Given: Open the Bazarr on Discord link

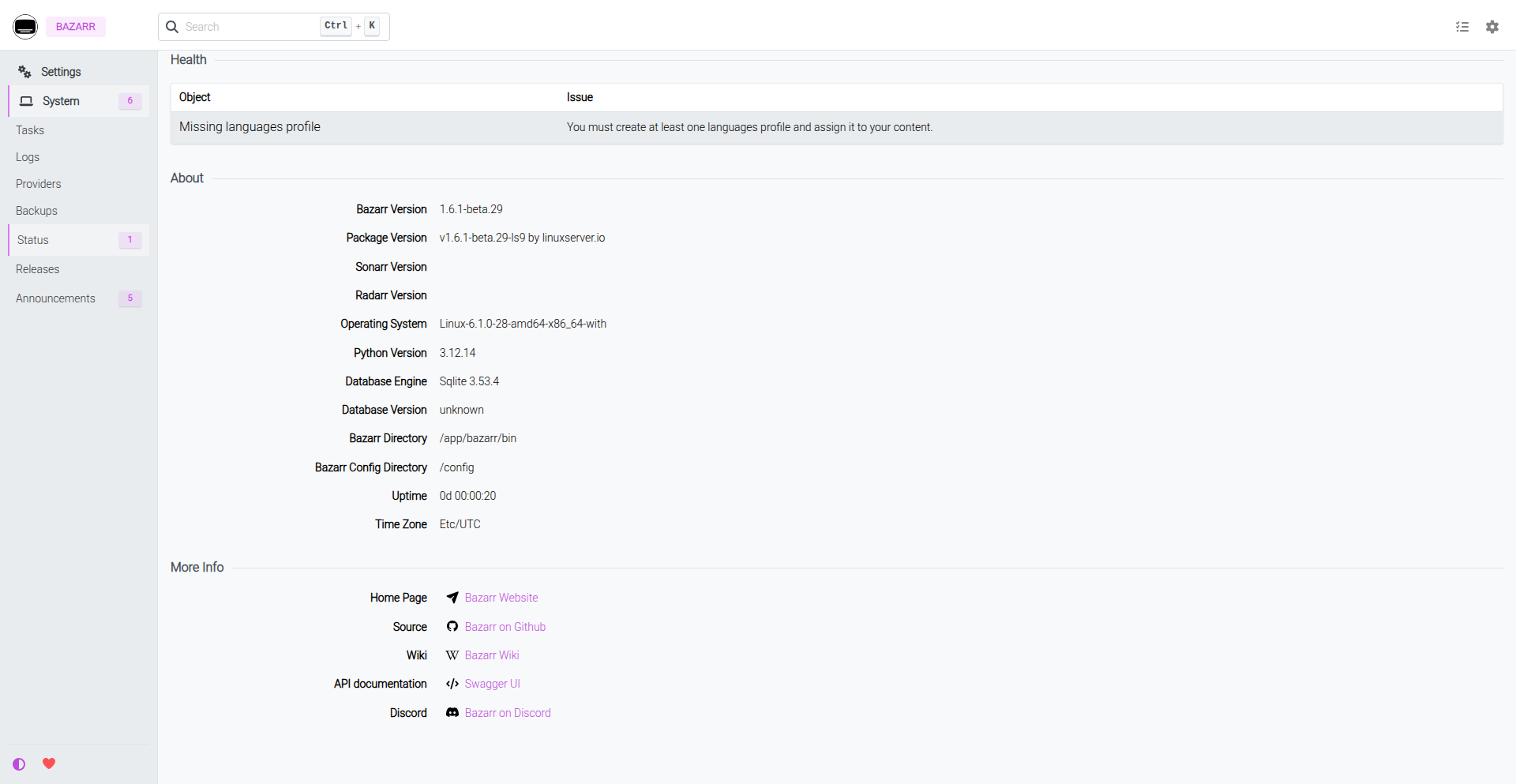Looking at the screenshot, I should pyautogui.click(x=508, y=713).
